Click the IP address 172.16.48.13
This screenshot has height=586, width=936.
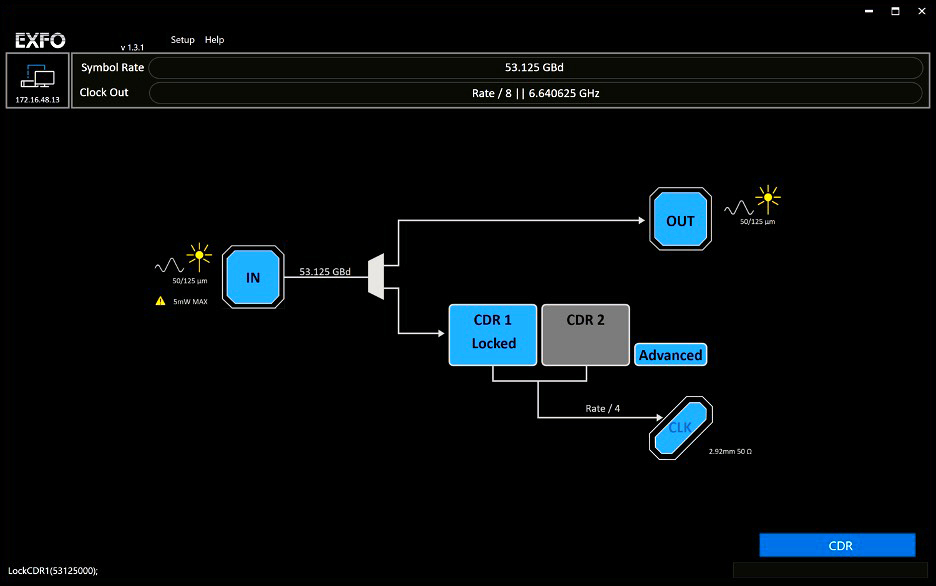pos(38,100)
